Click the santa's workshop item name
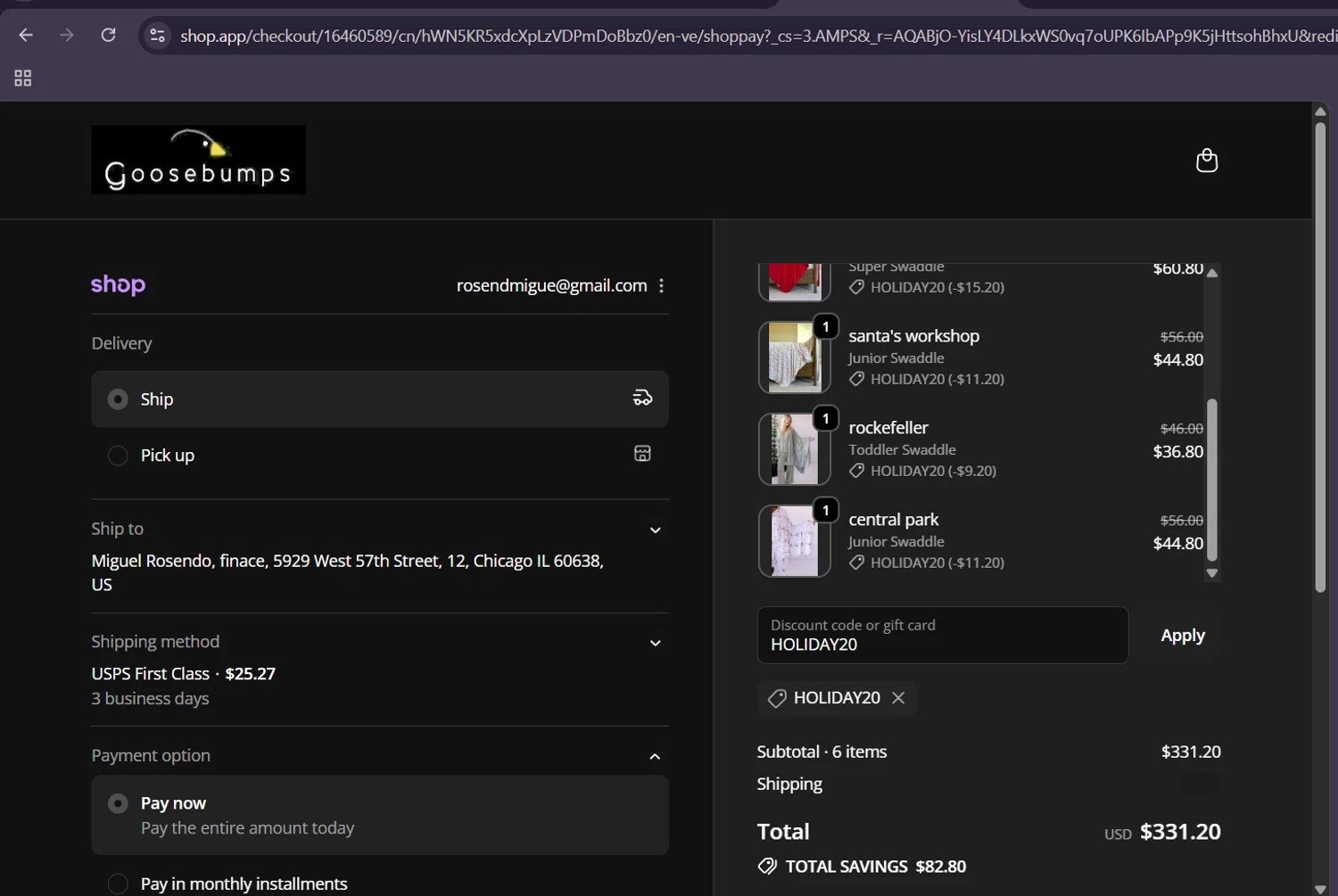 [x=914, y=336]
